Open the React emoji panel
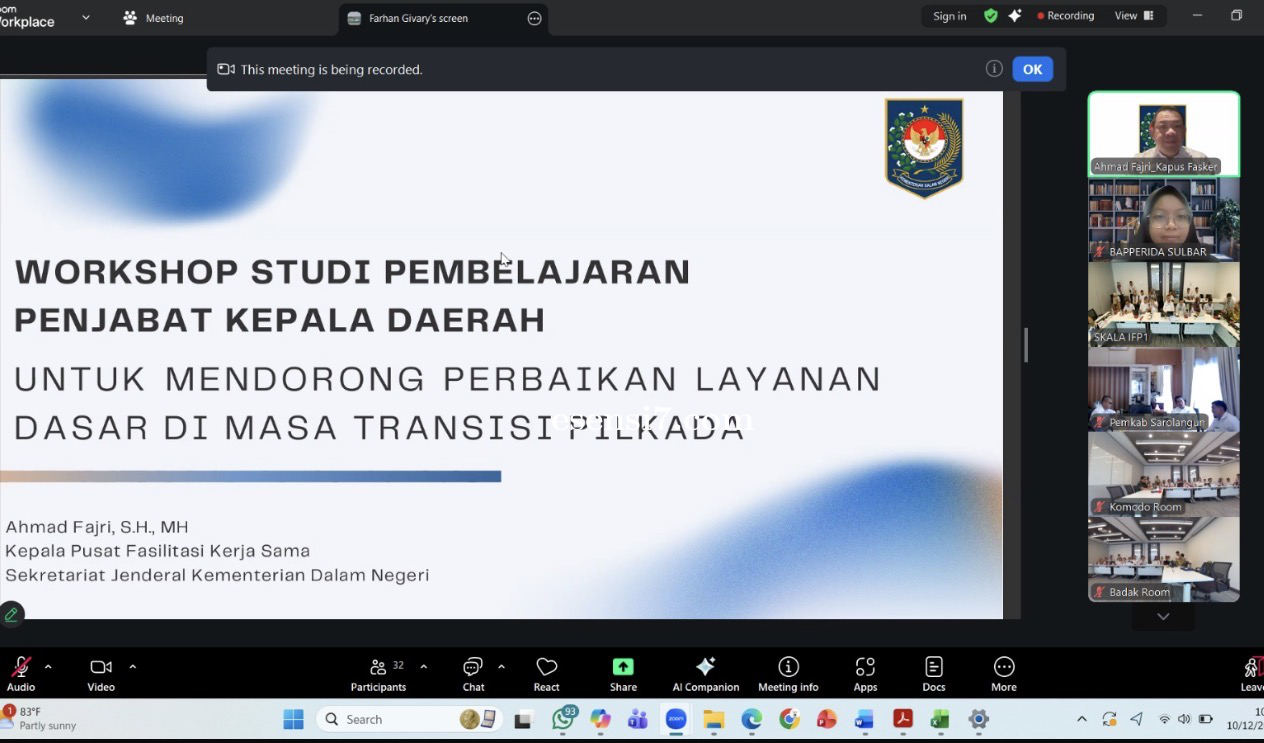Image resolution: width=1264 pixels, height=743 pixels. [x=546, y=672]
